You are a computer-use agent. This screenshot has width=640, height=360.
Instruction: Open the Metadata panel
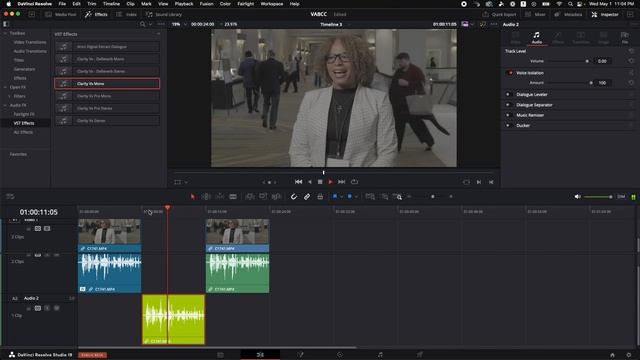[x=568, y=14]
